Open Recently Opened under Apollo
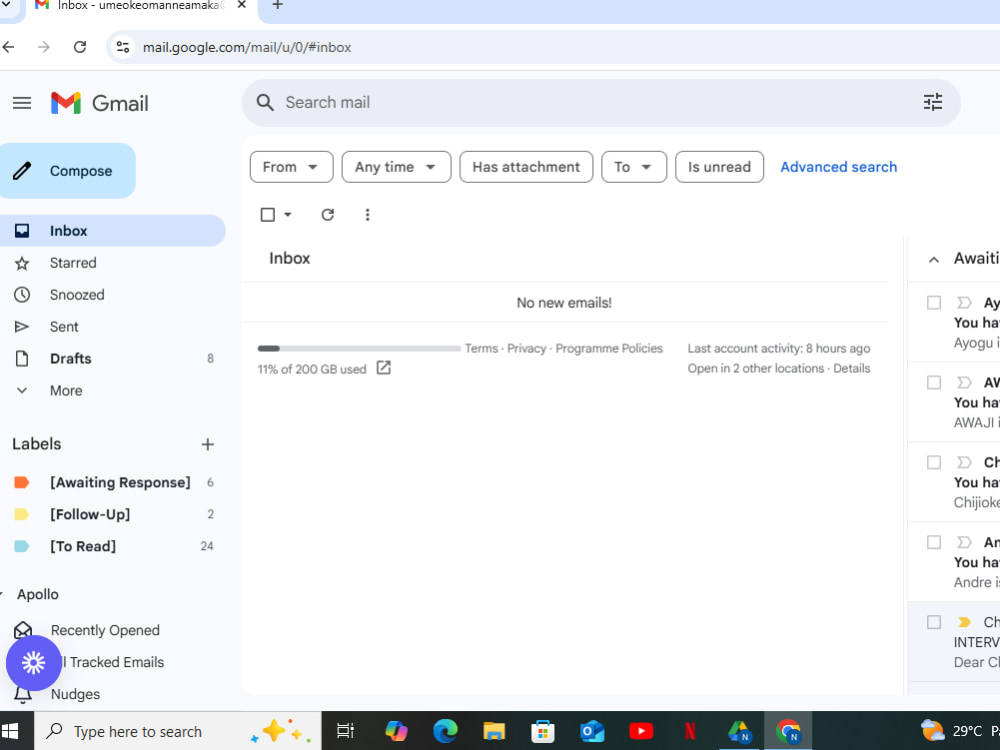 [x=105, y=630]
